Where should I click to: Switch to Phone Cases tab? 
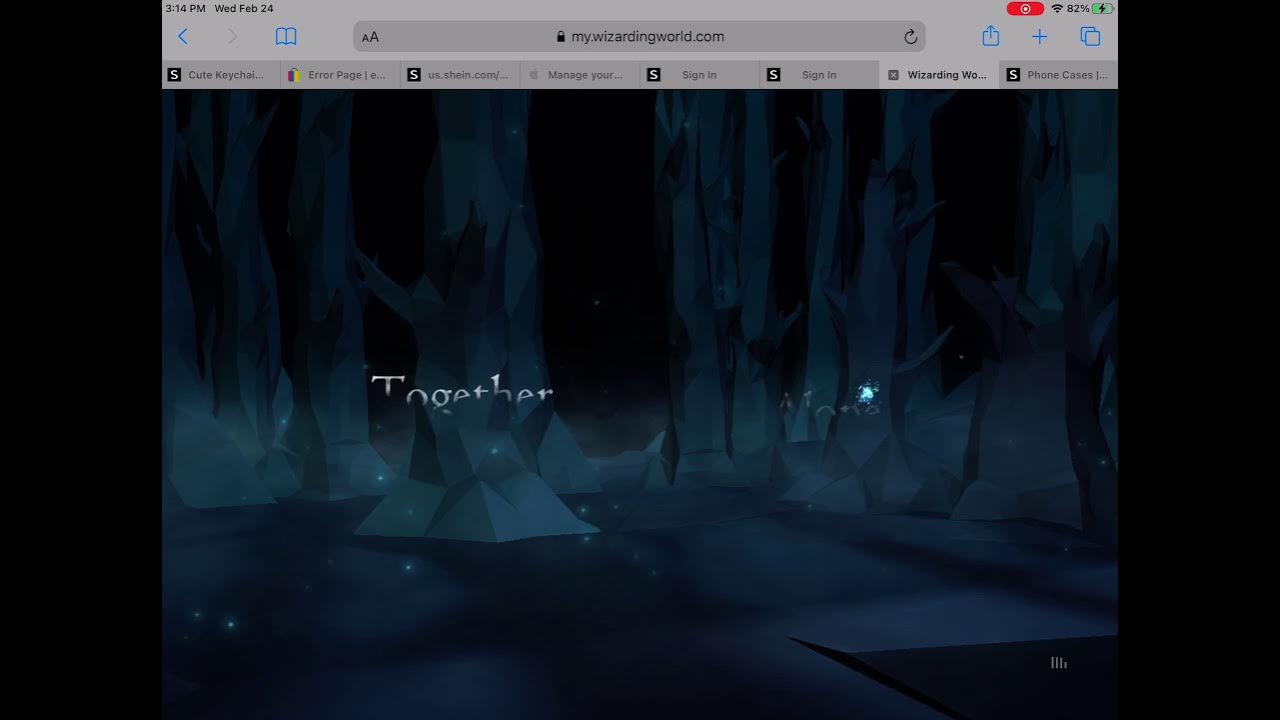(x=1059, y=75)
